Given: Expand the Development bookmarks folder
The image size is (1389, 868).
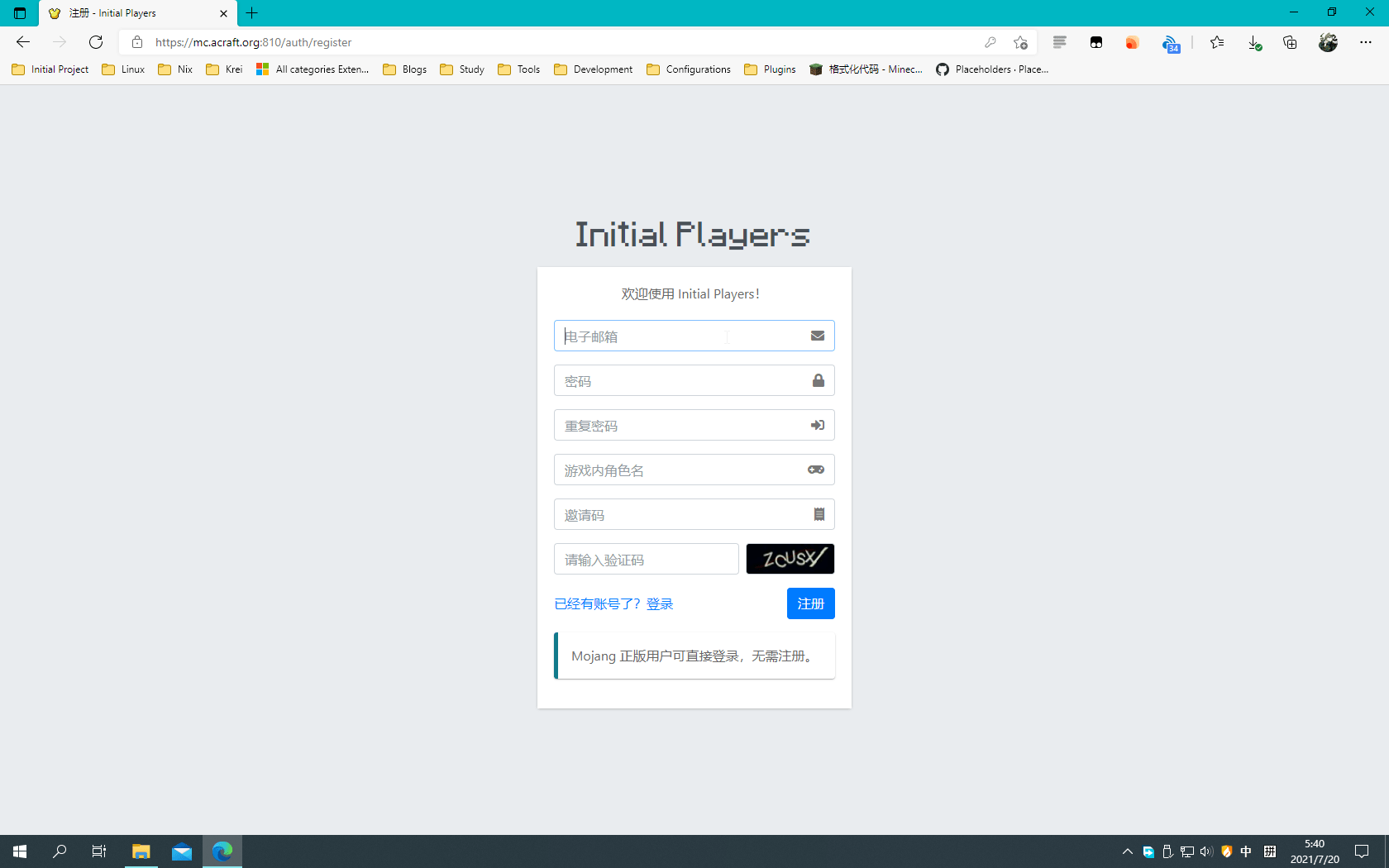Looking at the screenshot, I should (594, 69).
